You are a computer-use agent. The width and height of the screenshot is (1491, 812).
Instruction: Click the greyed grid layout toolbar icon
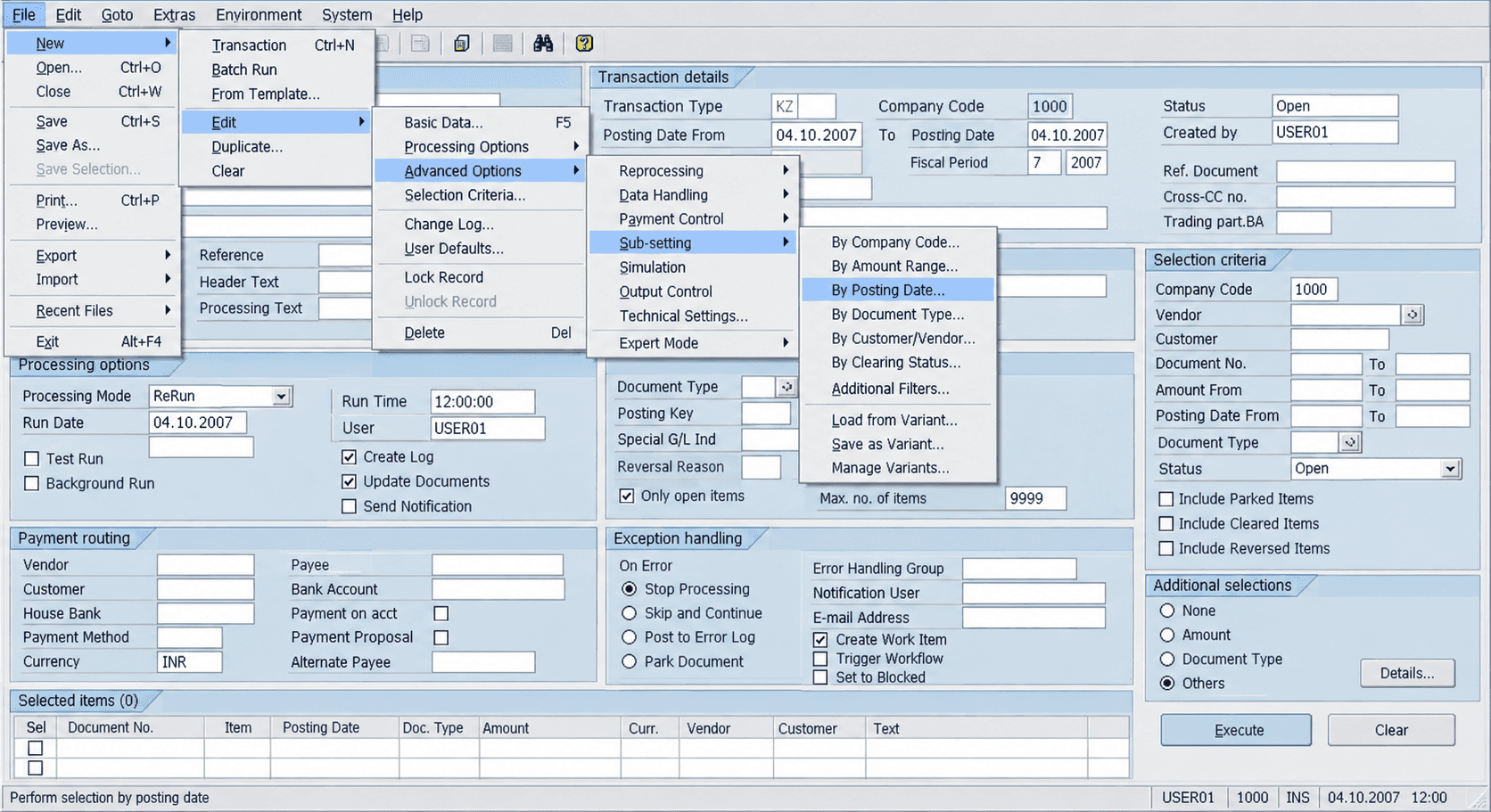[503, 44]
